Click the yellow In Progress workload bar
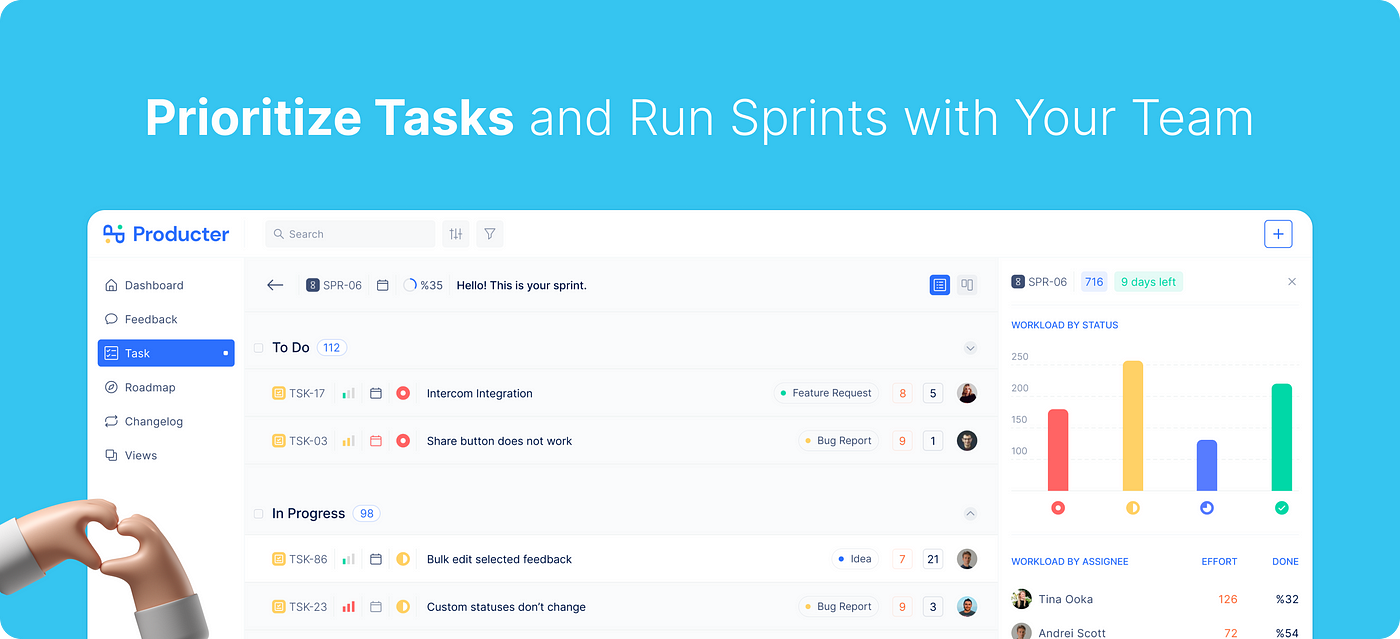 pos(1133,426)
